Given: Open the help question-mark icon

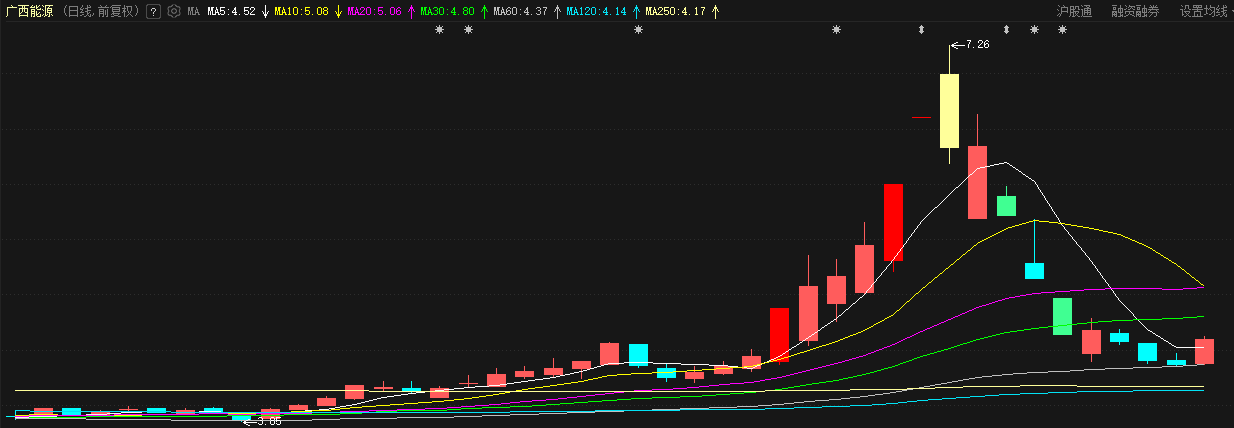Looking at the screenshot, I should (x=152, y=12).
